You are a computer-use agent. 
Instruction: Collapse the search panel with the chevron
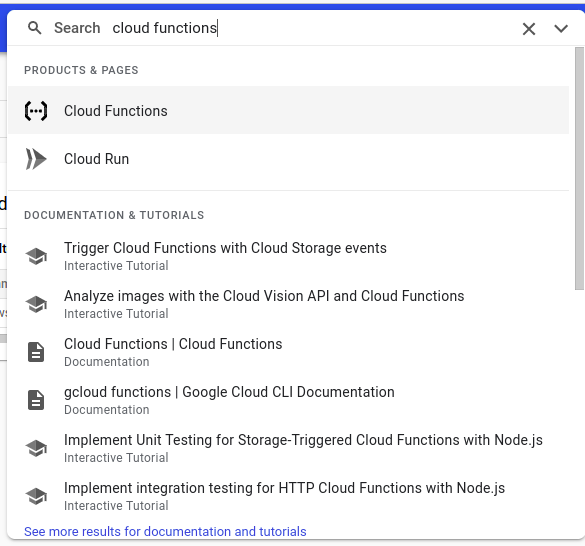(561, 28)
